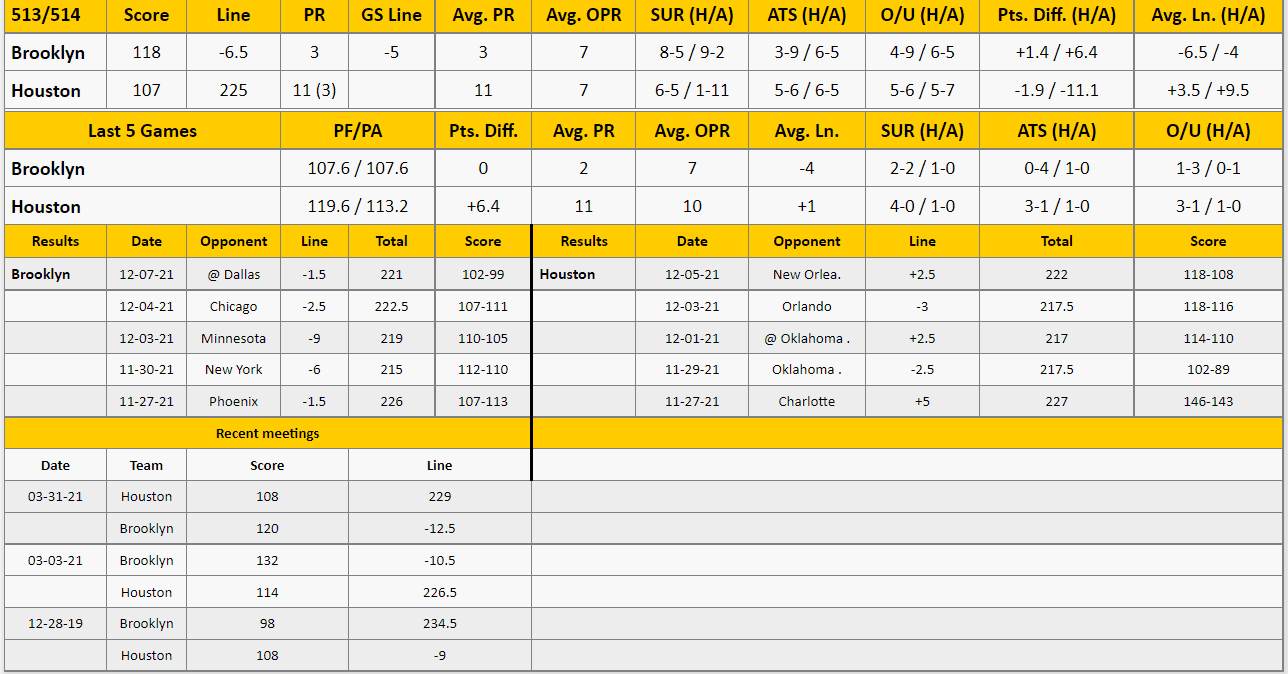Select the @ Dallas opponent cell

(x=233, y=274)
